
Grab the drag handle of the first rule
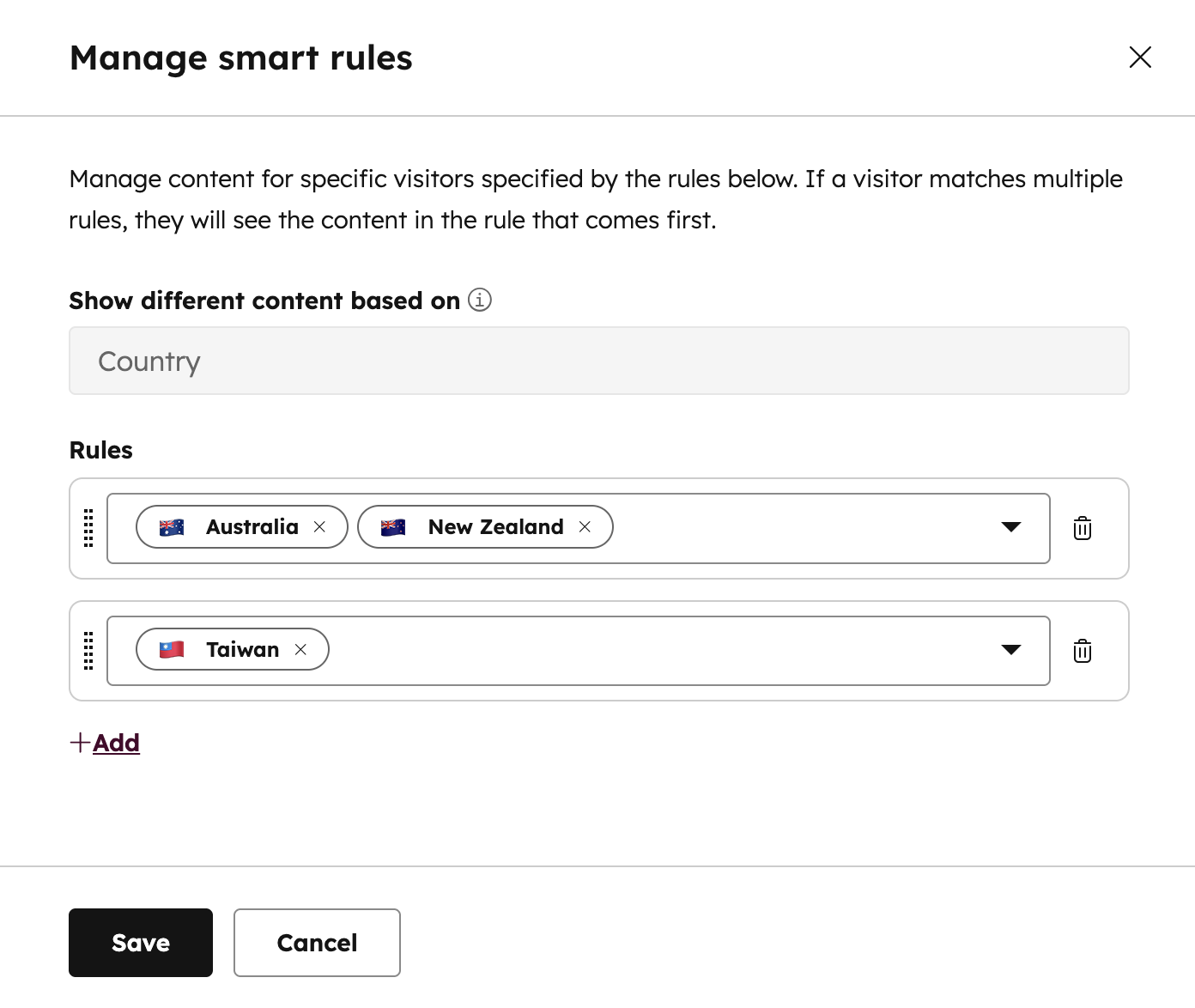(88, 528)
